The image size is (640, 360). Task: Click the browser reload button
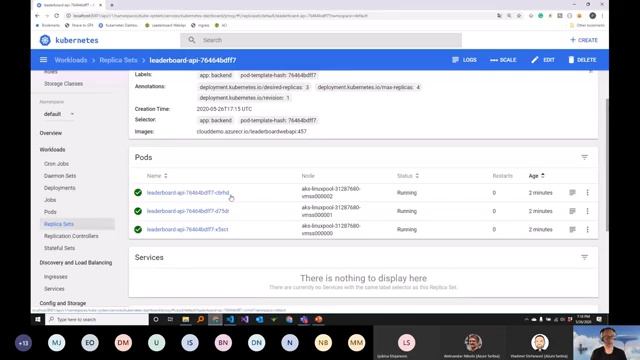[56, 16]
